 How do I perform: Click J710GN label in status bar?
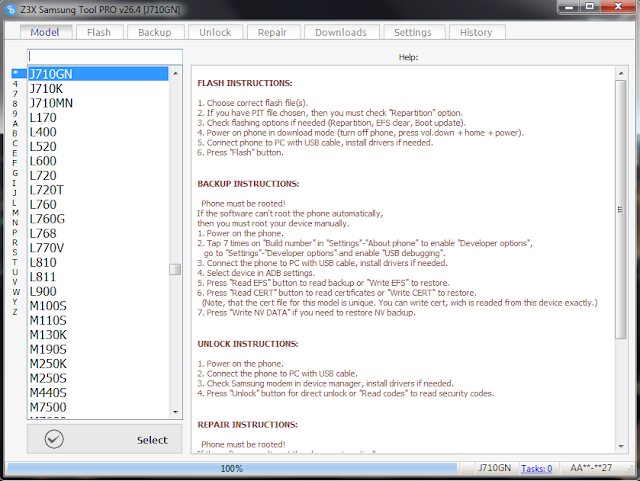click(x=495, y=468)
